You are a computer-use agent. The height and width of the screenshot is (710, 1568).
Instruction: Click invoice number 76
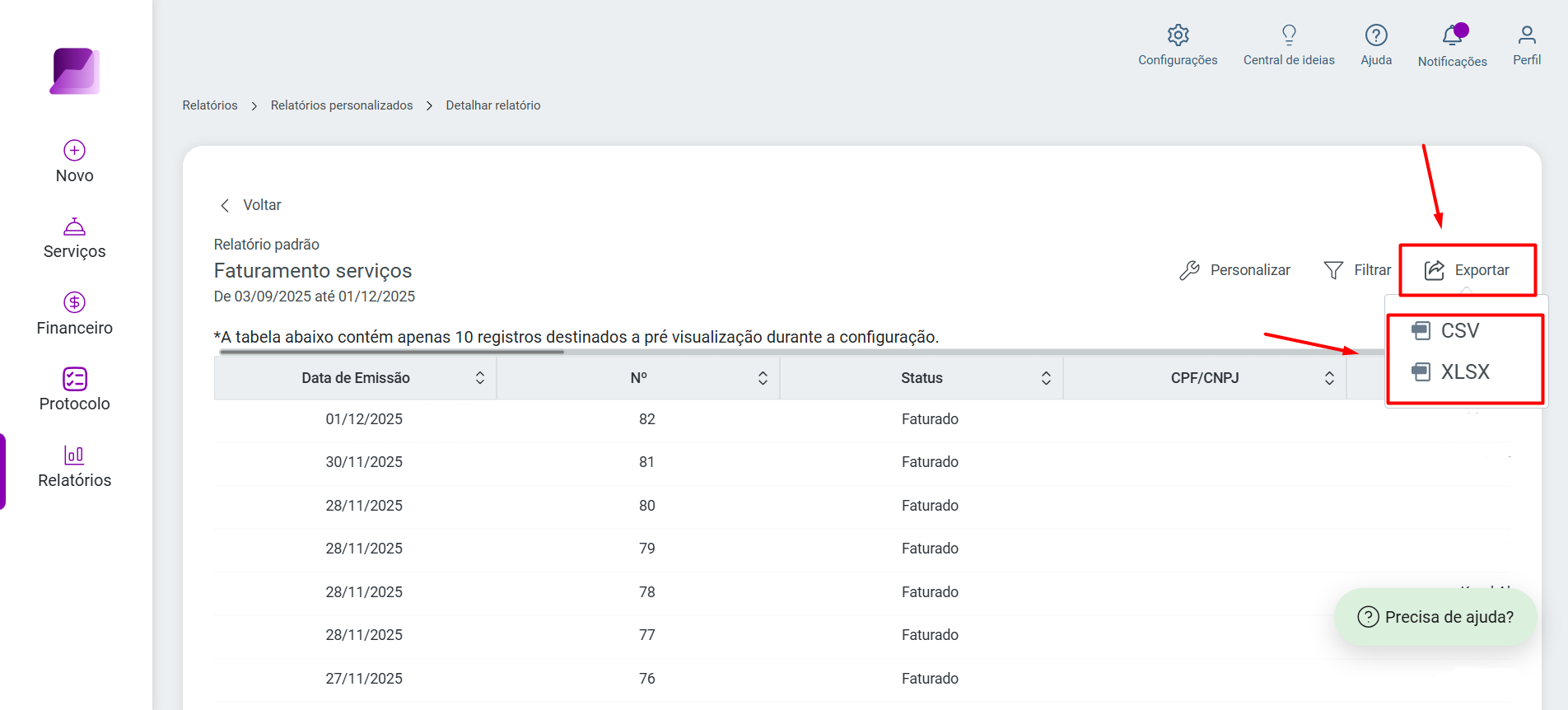pyautogui.click(x=647, y=679)
